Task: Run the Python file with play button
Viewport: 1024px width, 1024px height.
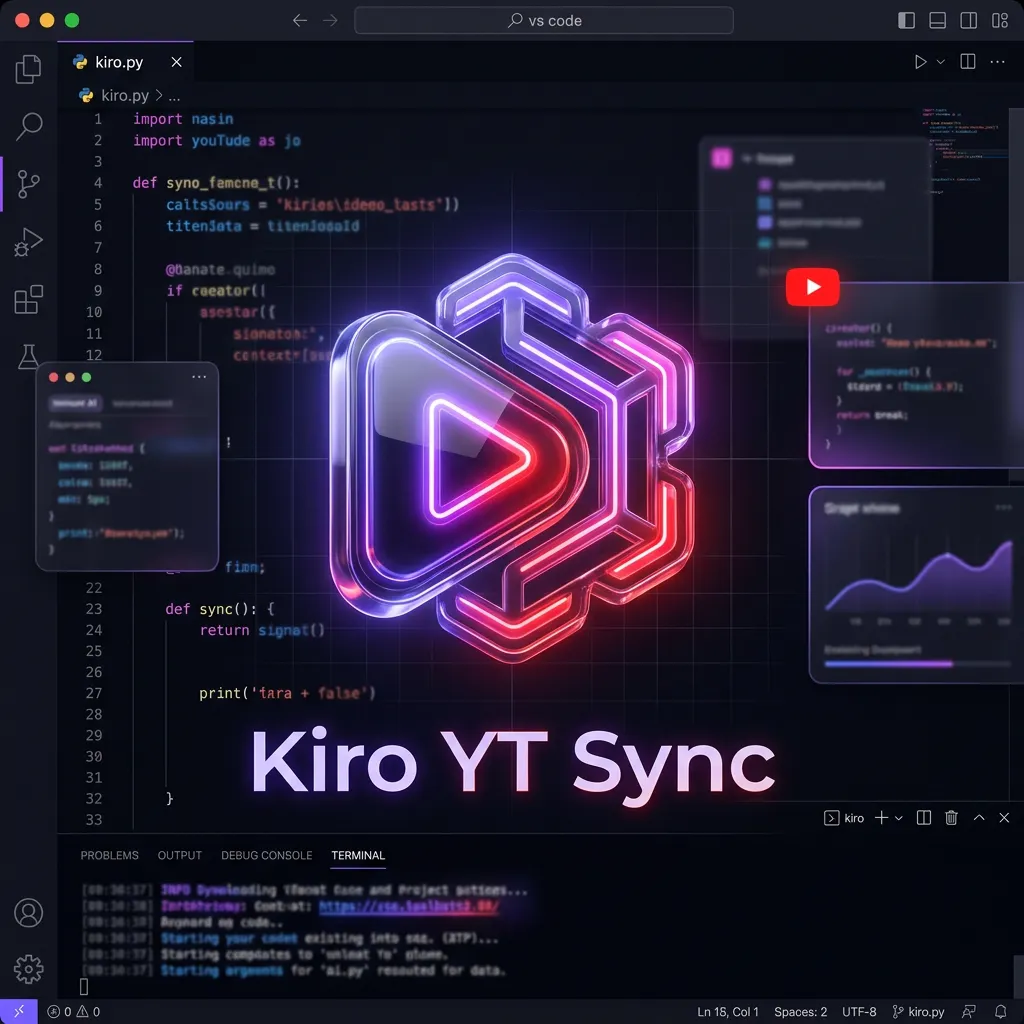Action: coord(920,62)
